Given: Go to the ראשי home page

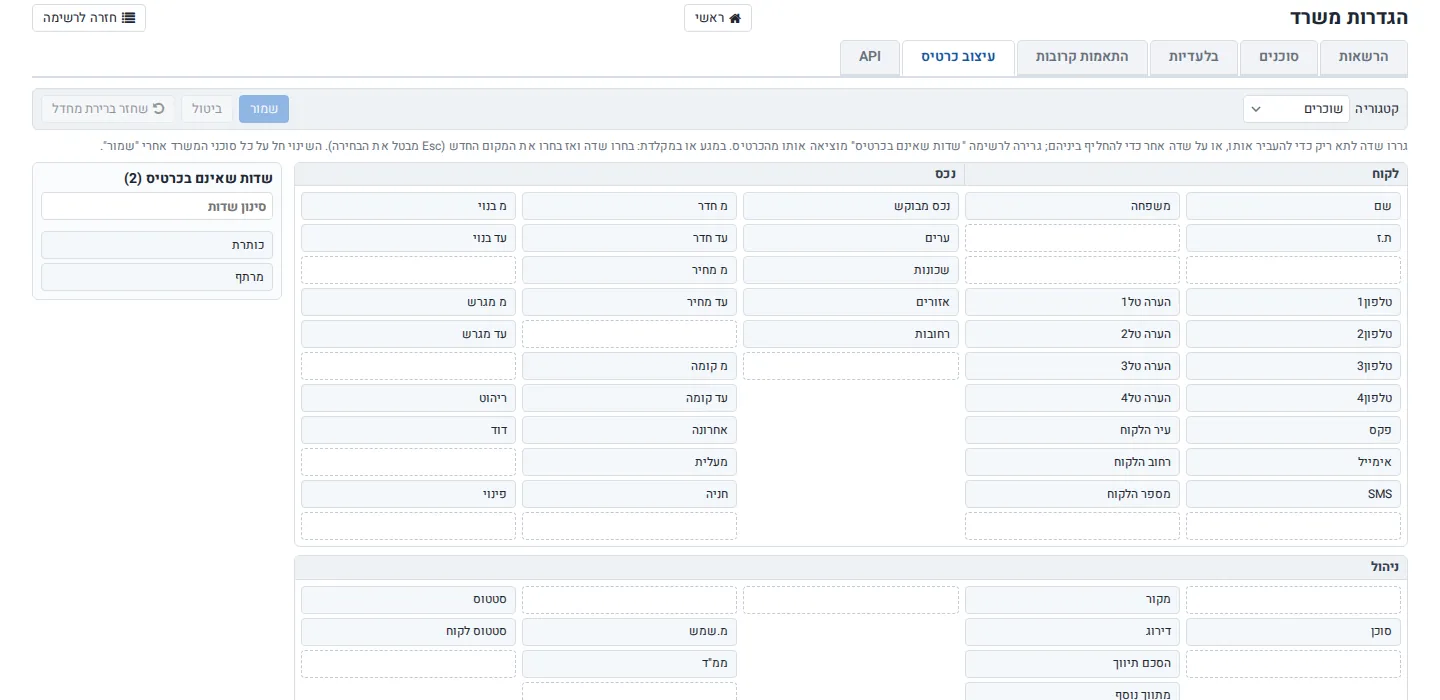Looking at the screenshot, I should (x=718, y=18).
